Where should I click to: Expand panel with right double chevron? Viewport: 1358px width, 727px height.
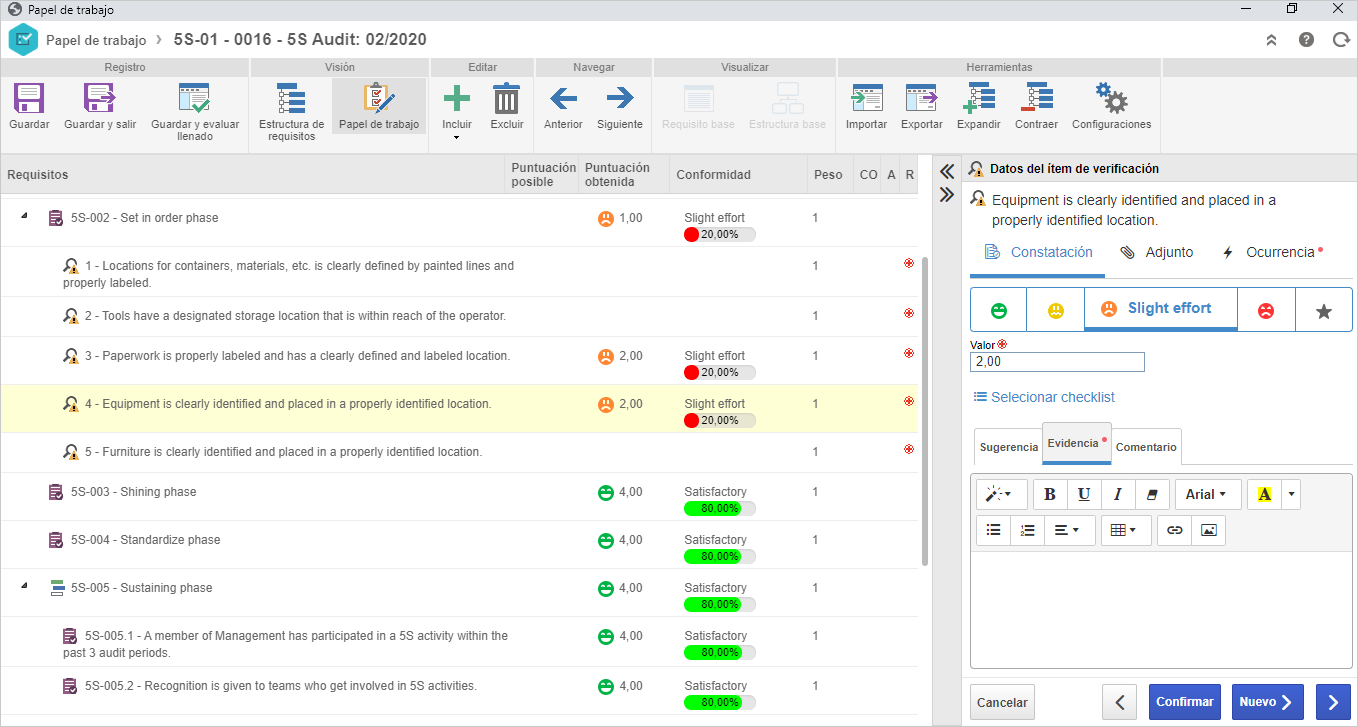[x=946, y=194]
